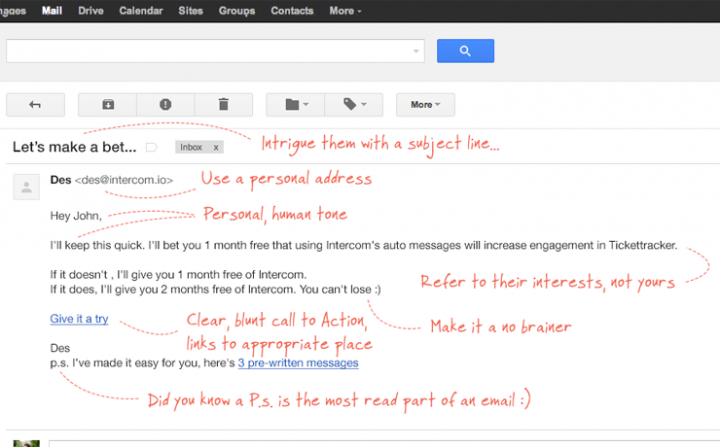The height and width of the screenshot is (447, 720).
Task: Open Mail in the top navigation bar
Action: click(x=52, y=11)
